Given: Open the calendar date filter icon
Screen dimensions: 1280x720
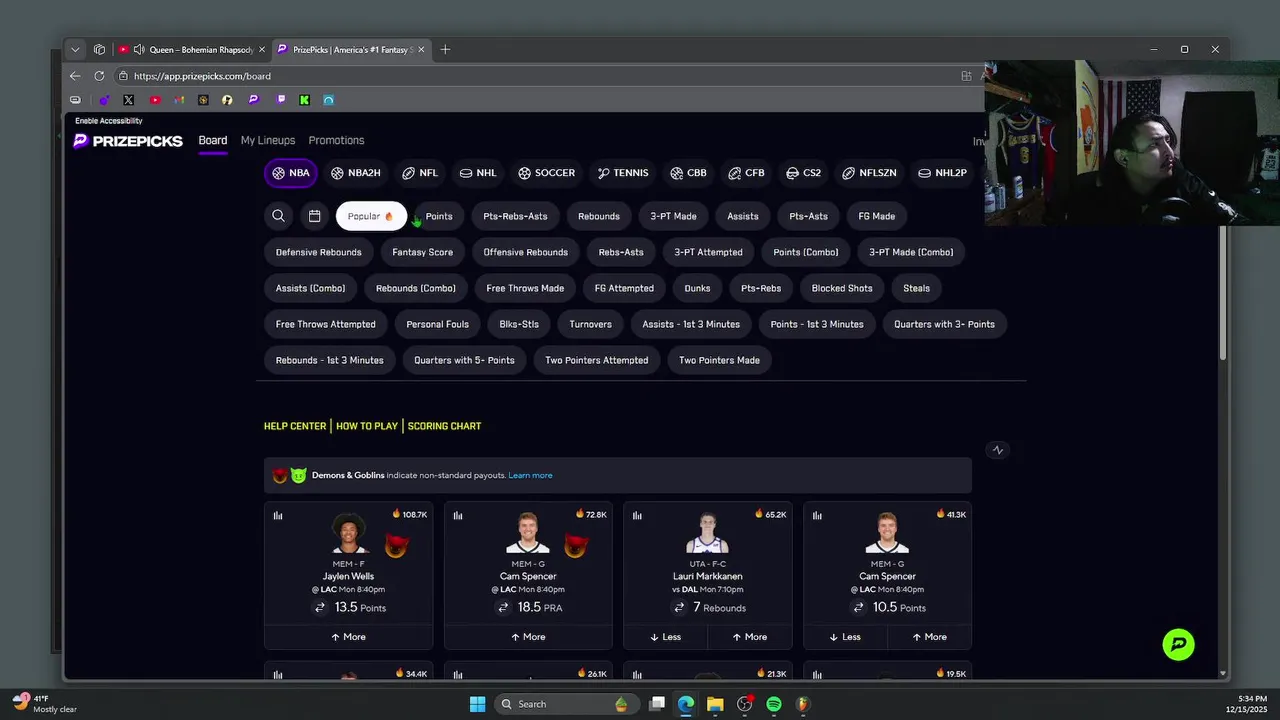Looking at the screenshot, I should point(314,216).
